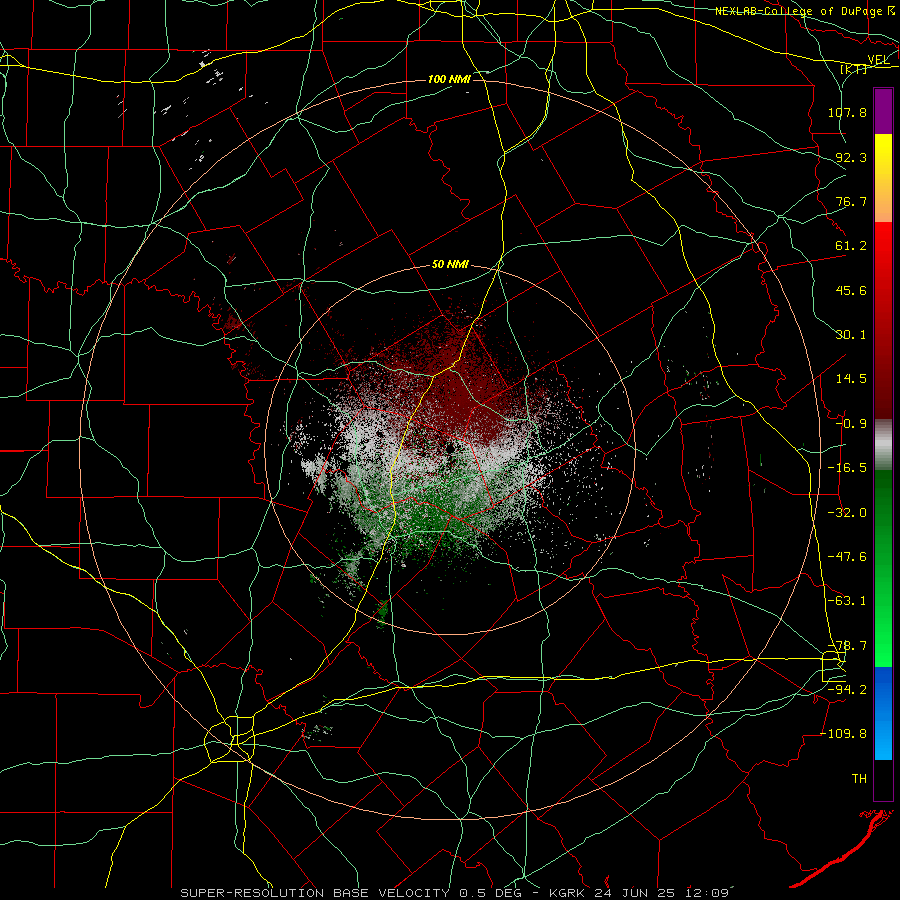
Task: Click the -47.6 value on velocity scale
Action: [x=847, y=557]
